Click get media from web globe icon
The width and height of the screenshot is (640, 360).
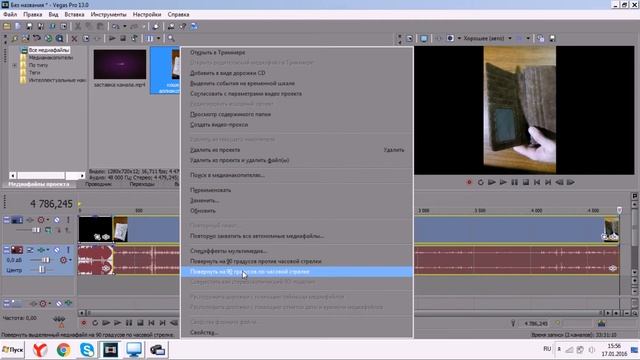[x=48, y=38]
